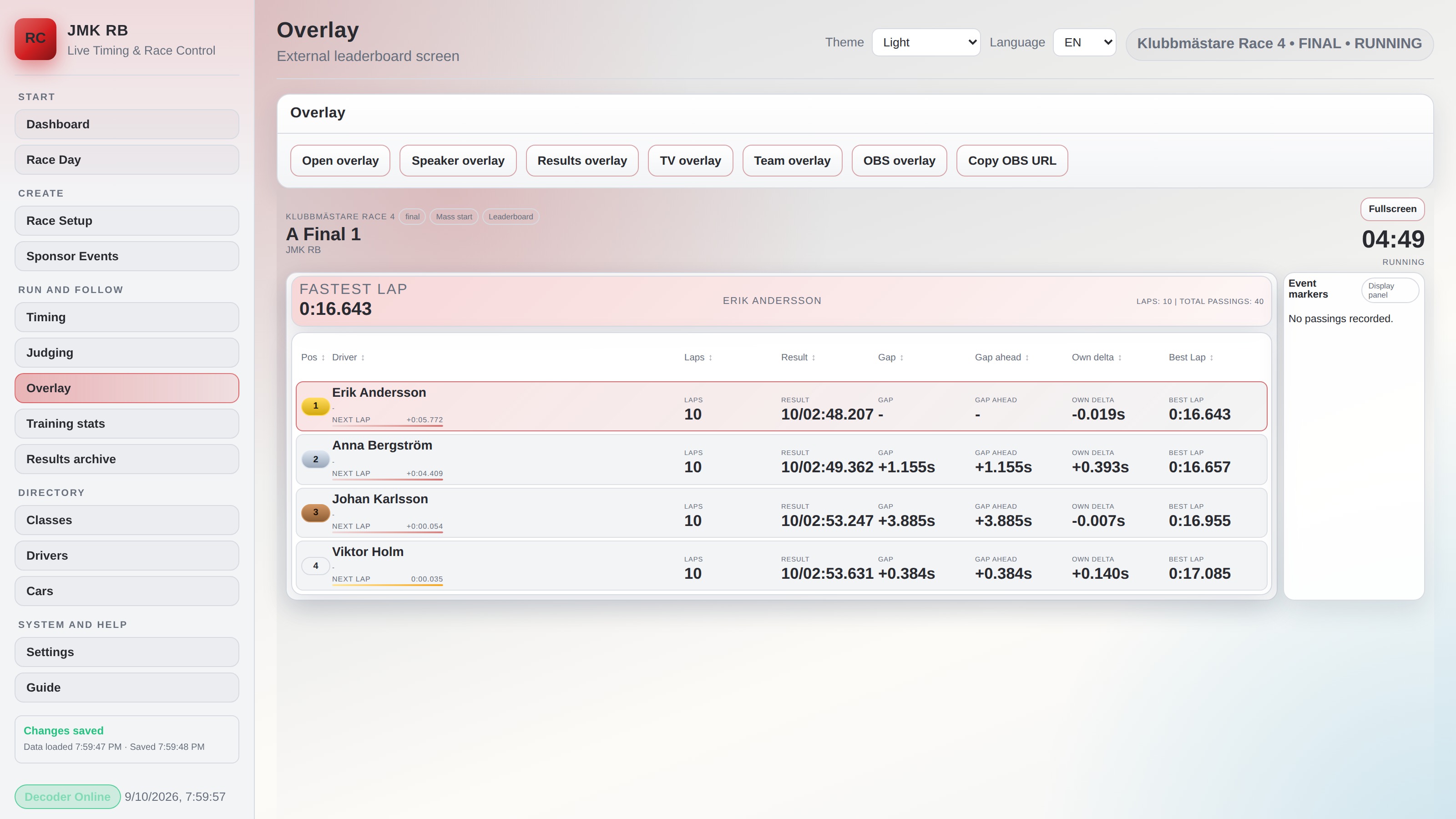1456x819 pixels.
Task: Sort by the Own delta column header
Action: [1097, 357]
